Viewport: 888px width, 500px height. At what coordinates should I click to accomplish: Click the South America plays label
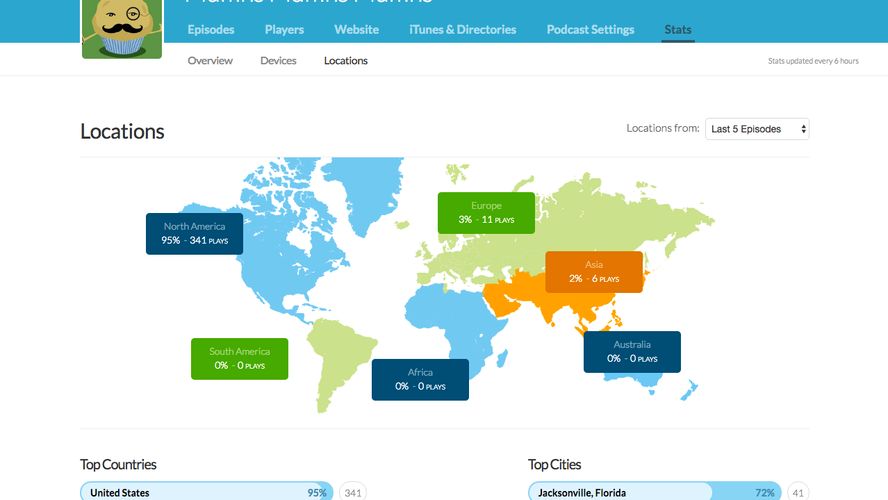point(239,358)
